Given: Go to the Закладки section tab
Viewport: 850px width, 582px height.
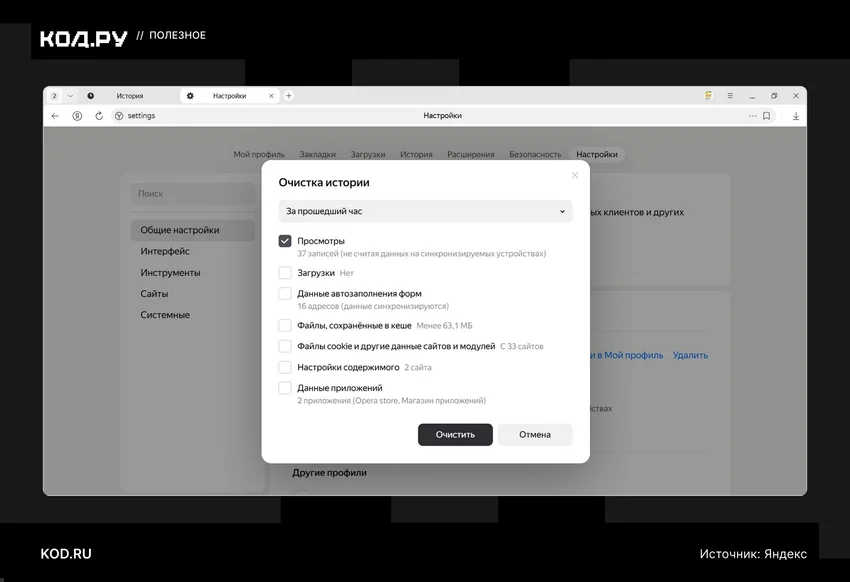Looking at the screenshot, I should pos(318,154).
